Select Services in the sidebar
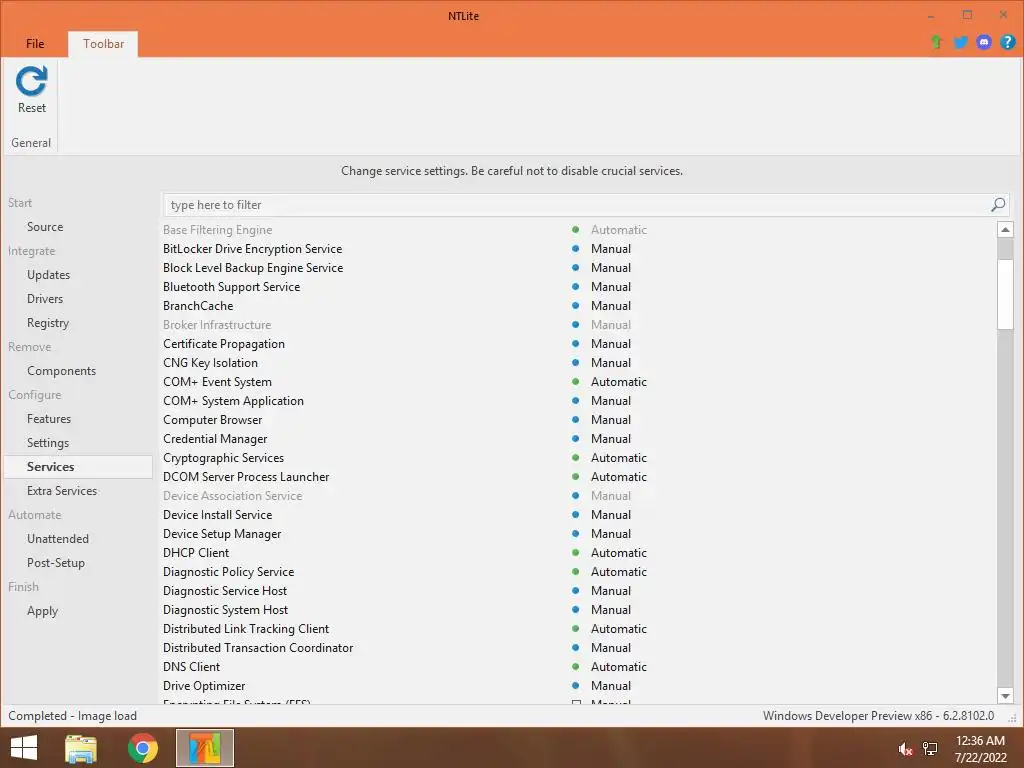The height and width of the screenshot is (768, 1024). pyautogui.click(x=78, y=467)
